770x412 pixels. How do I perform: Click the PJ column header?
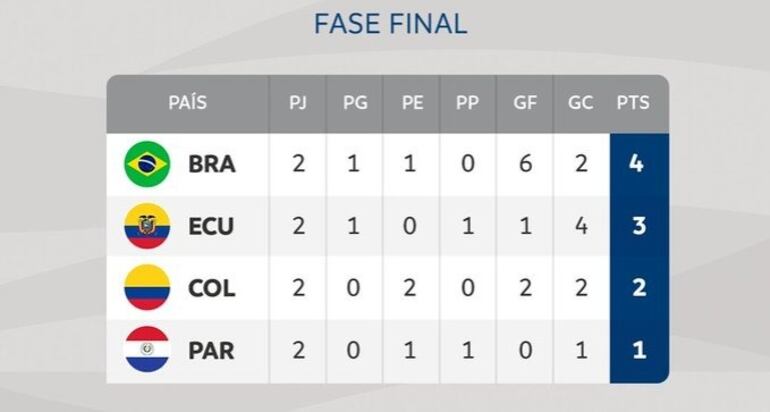pyautogui.click(x=298, y=103)
